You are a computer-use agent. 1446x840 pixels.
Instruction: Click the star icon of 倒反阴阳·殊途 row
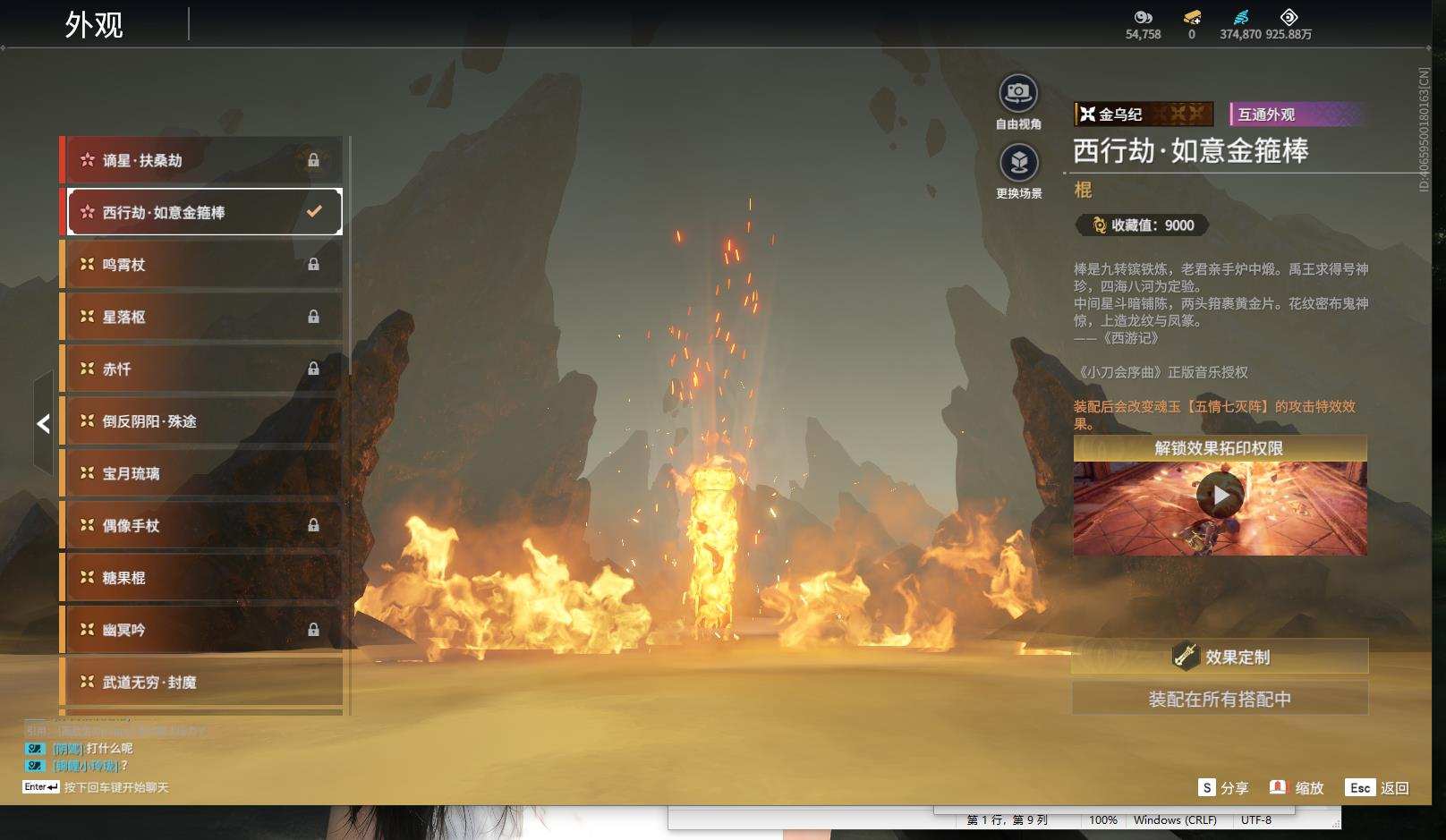click(x=87, y=420)
